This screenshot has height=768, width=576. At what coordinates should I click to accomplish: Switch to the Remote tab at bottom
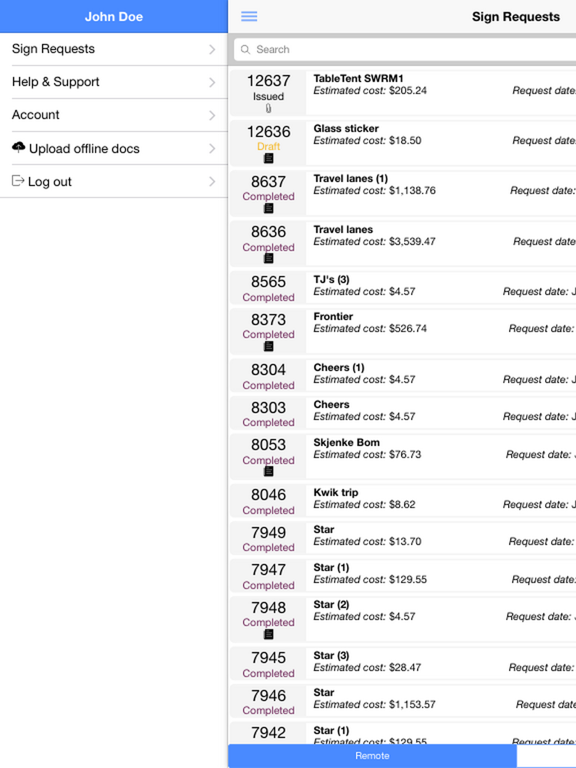tap(372, 756)
